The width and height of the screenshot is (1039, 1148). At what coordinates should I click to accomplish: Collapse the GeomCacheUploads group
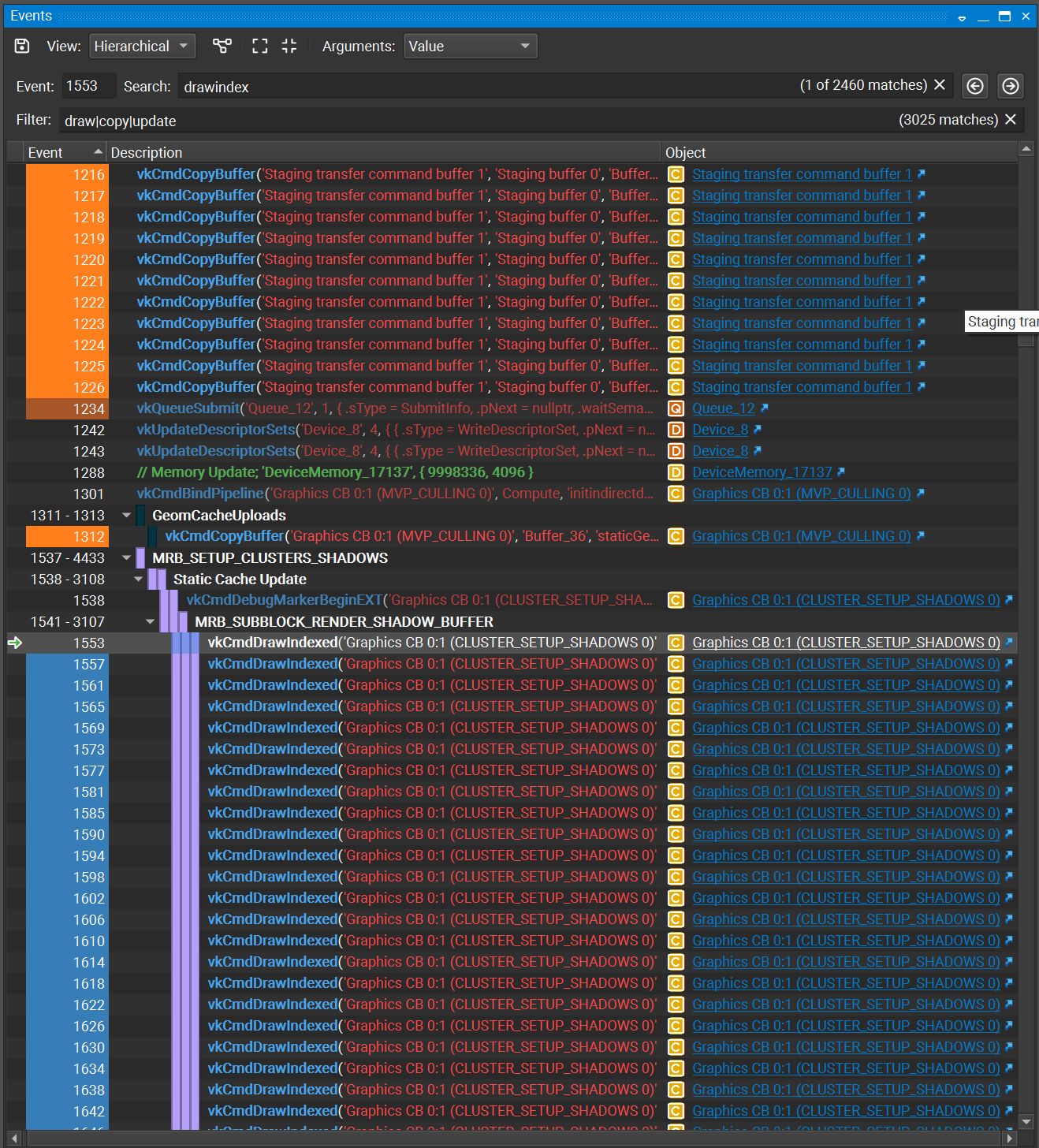(126, 515)
